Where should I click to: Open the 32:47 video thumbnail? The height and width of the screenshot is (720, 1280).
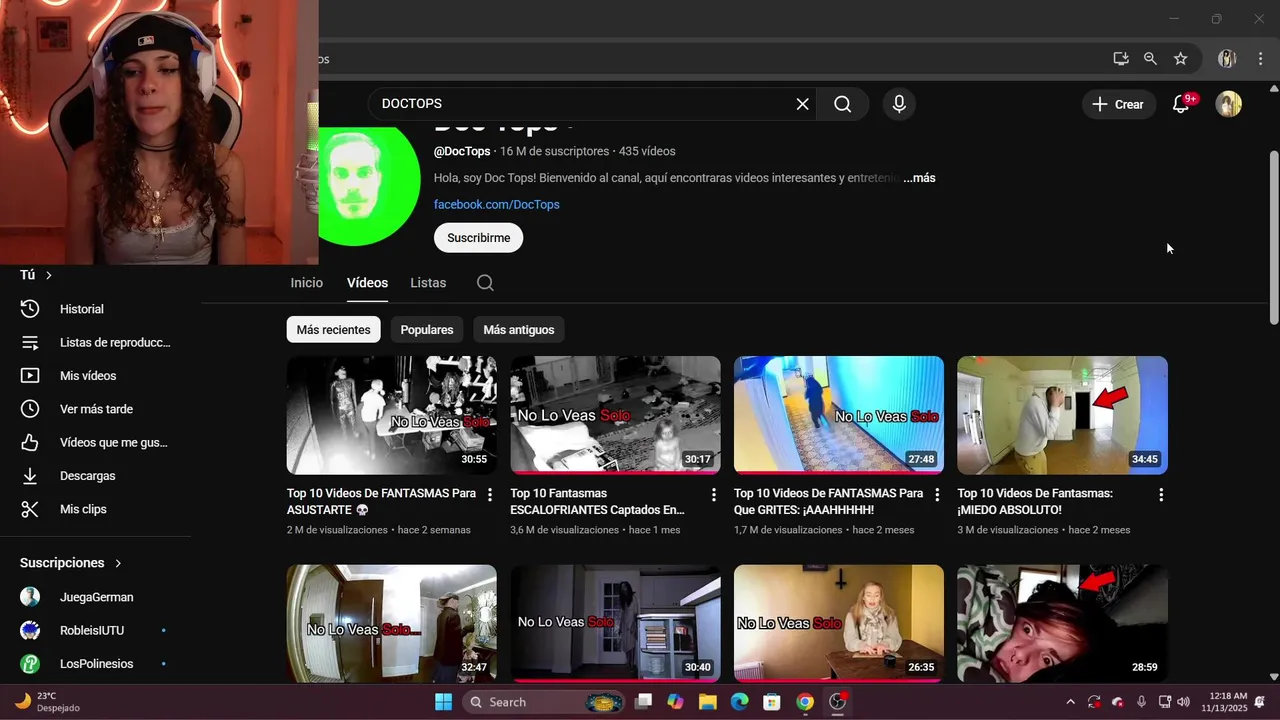tap(392, 623)
